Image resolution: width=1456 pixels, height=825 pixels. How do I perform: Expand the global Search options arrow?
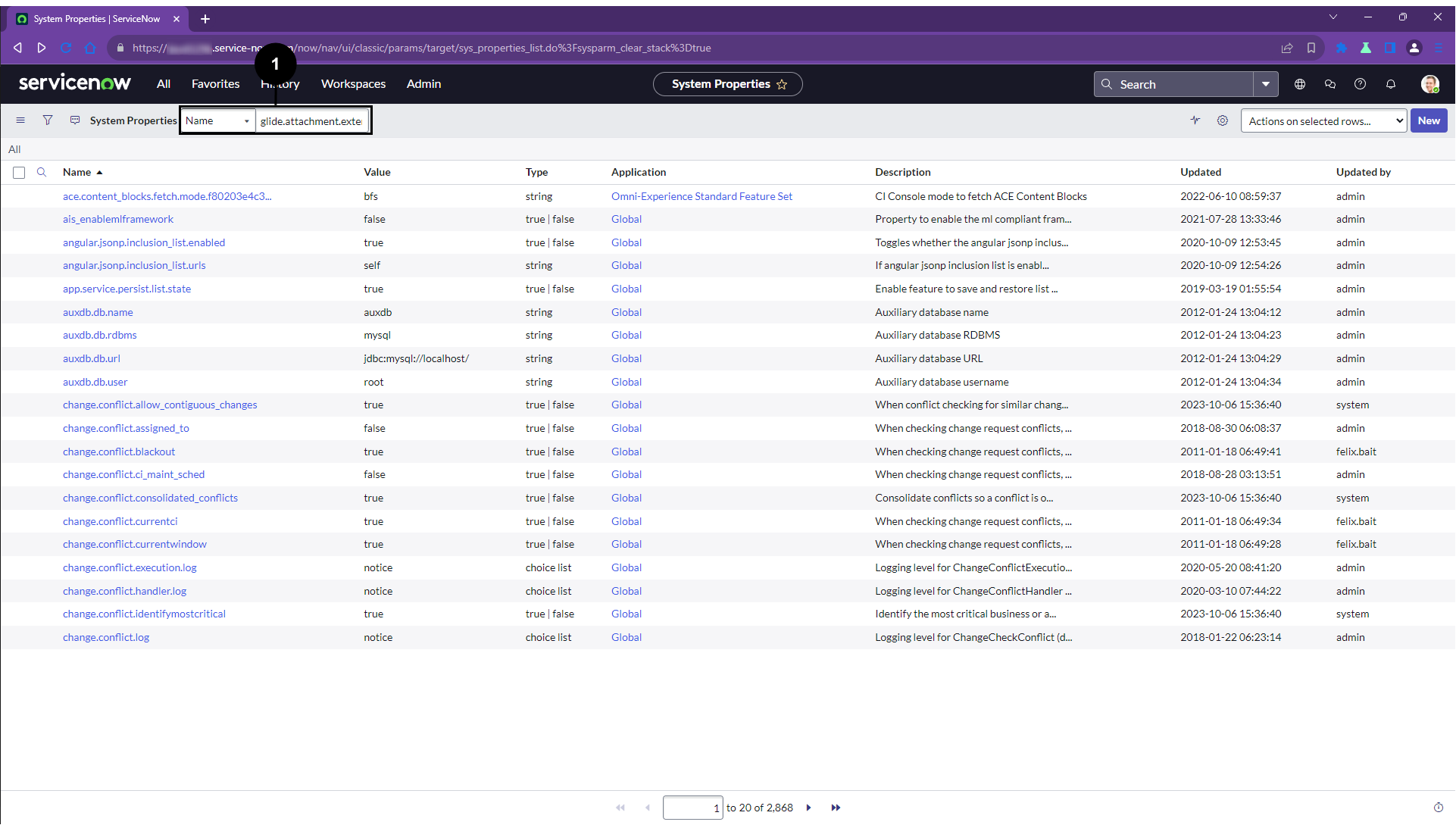click(x=1265, y=84)
